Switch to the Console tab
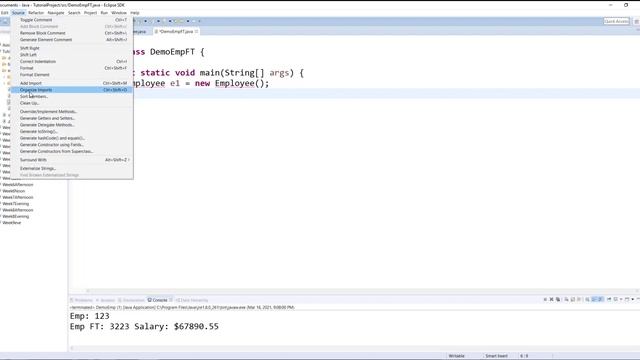Screen dimensions: 640x360 pyautogui.click(x=160, y=300)
